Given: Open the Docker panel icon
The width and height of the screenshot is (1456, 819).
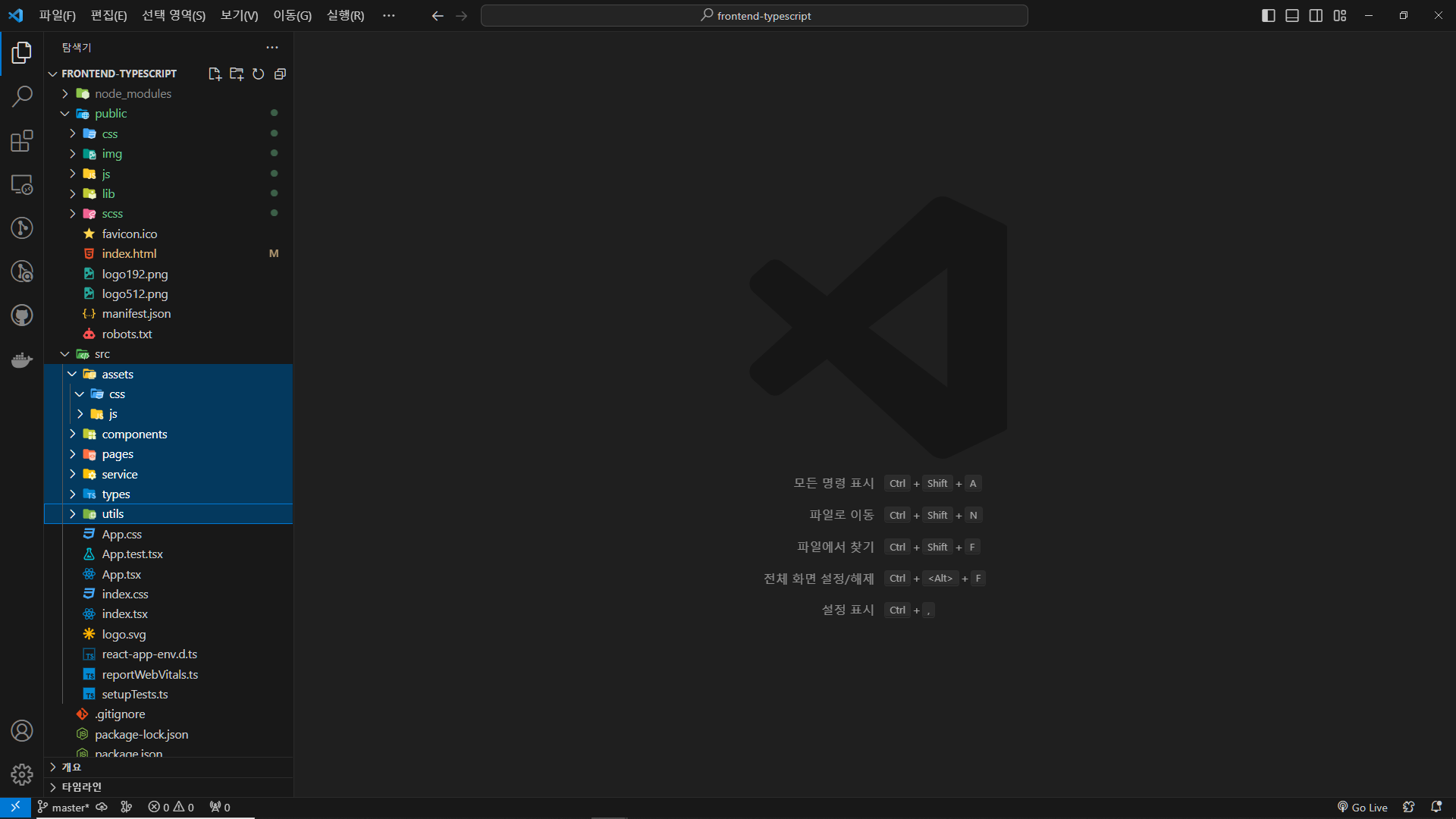Looking at the screenshot, I should pyautogui.click(x=22, y=359).
